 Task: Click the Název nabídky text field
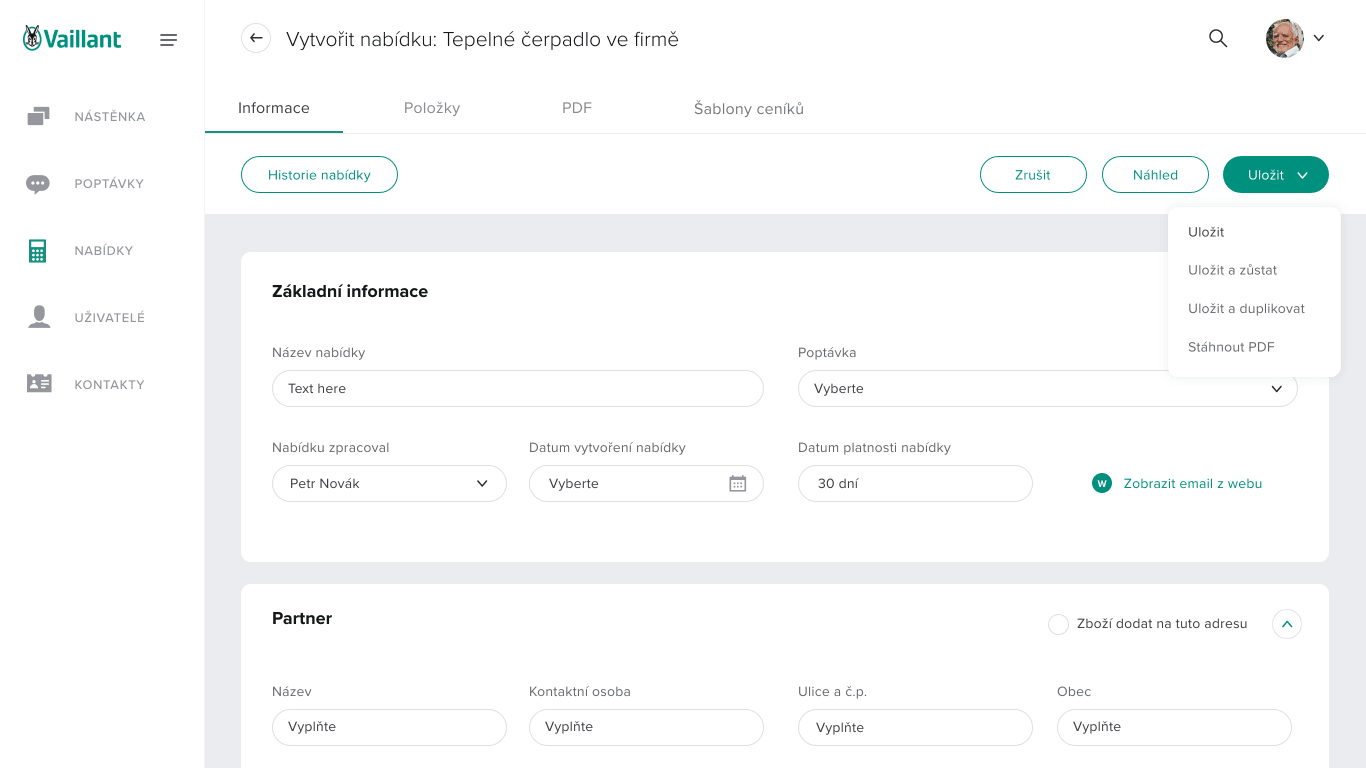pos(517,389)
